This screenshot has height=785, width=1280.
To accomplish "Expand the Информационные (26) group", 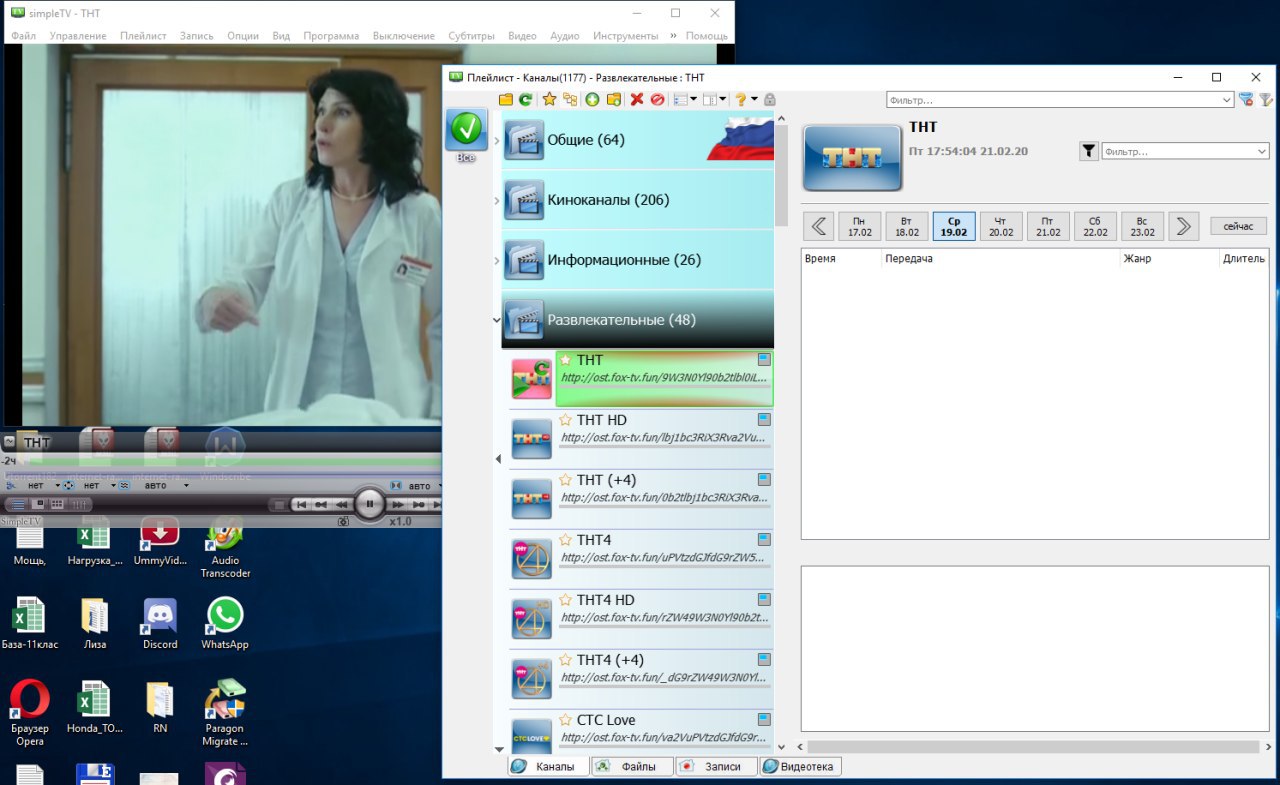I will tap(497, 261).
